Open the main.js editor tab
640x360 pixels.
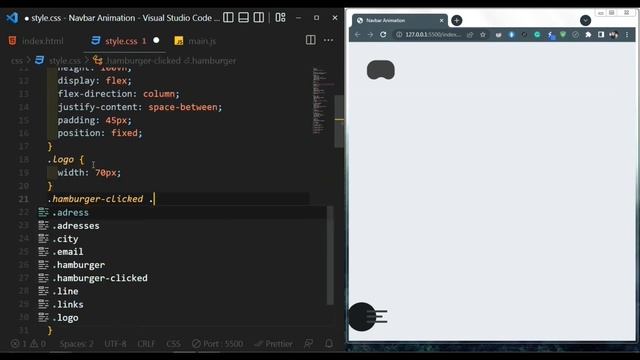click(196, 41)
